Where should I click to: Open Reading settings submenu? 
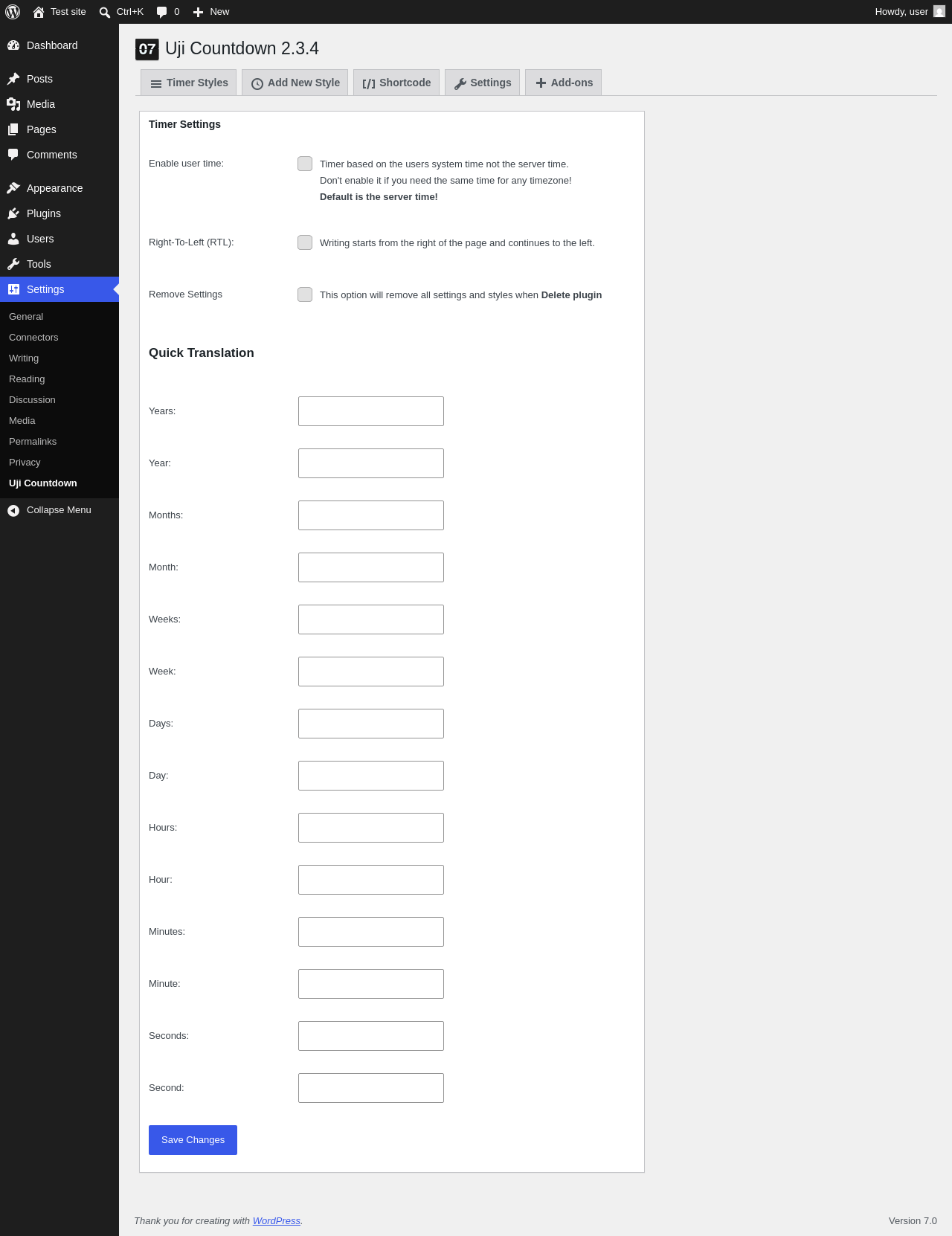click(x=59, y=379)
